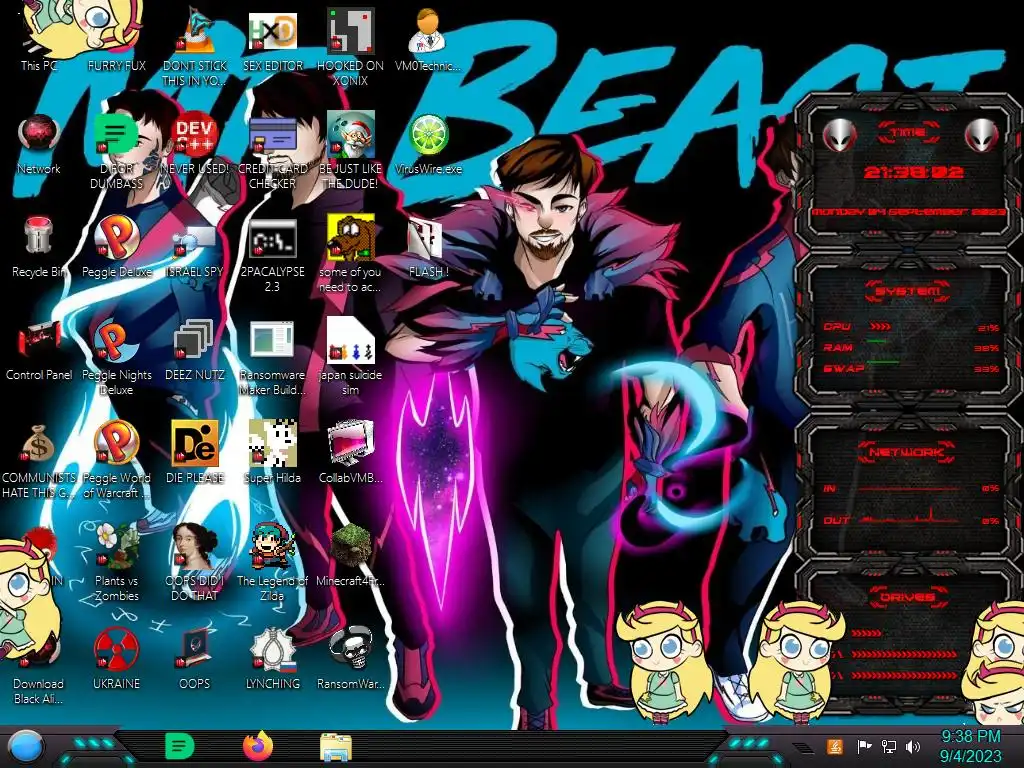The height and width of the screenshot is (768, 1024).
Task: Select the LYNCHING desktop shortcut
Action: point(272,660)
